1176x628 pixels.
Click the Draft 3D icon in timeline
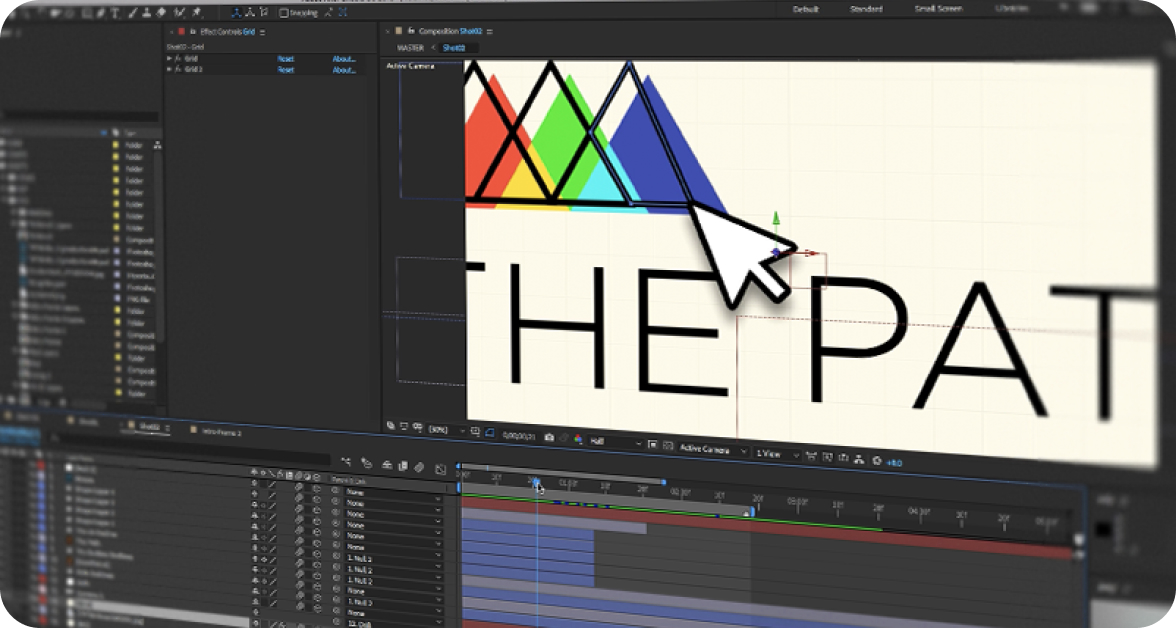pyautogui.click(x=366, y=463)
